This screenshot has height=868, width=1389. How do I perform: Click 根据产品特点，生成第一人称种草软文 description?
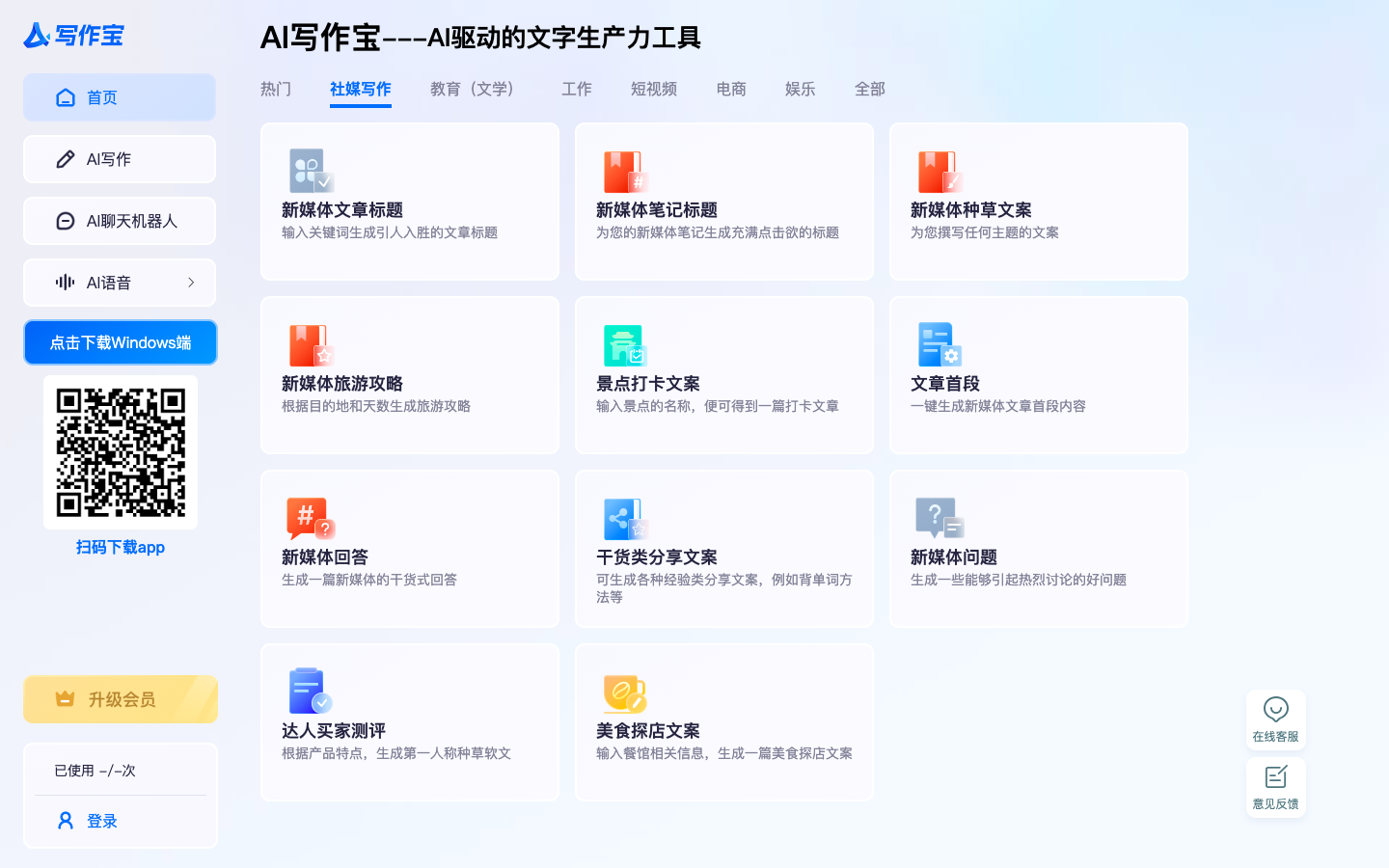pos(396,753)
